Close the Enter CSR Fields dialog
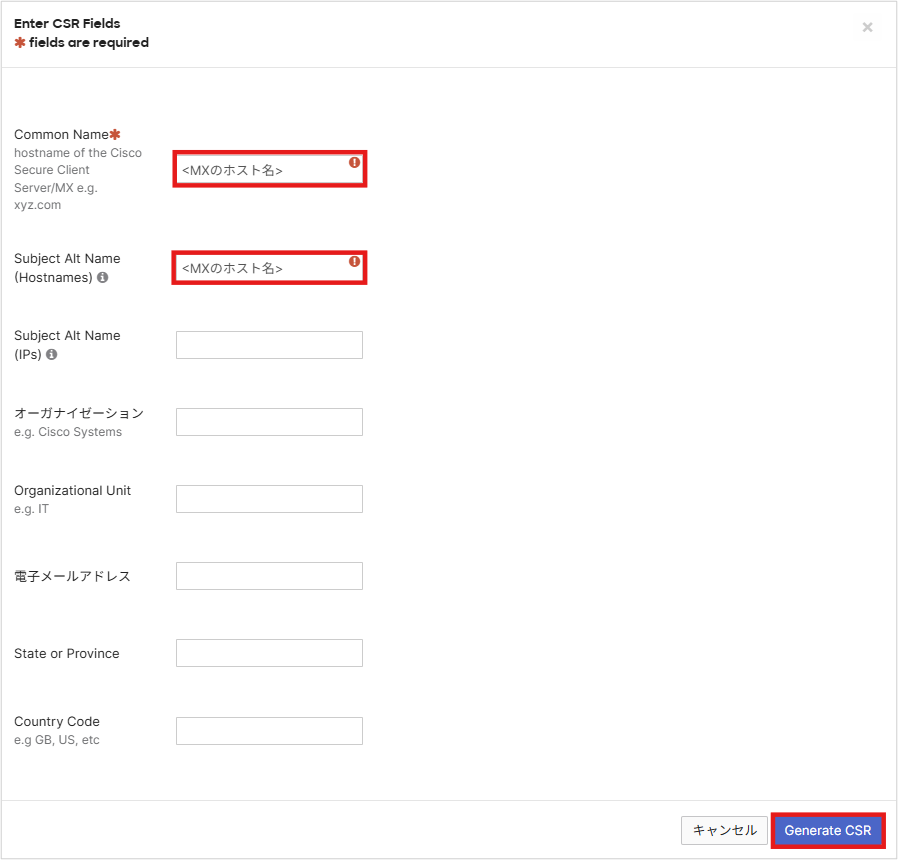Screen dimensions: 898x860 point(867,27)
